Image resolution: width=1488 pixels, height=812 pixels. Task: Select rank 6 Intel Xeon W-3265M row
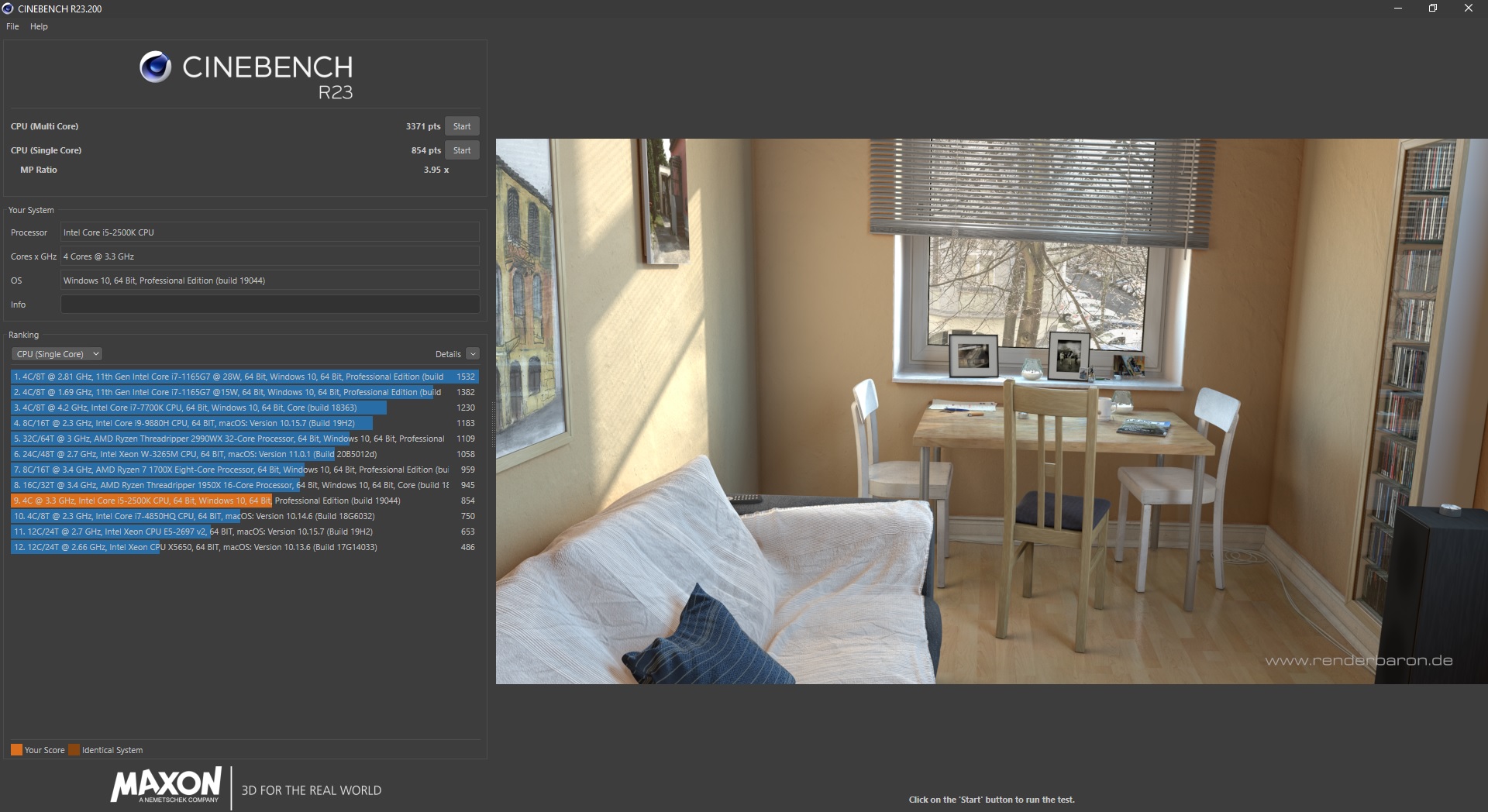point(245,454)
